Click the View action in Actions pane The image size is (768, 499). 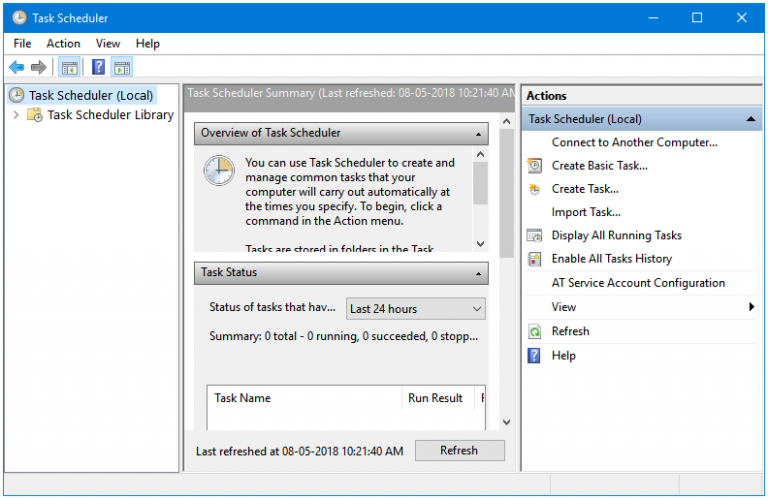pyautogui.click(x=564, y=307)
